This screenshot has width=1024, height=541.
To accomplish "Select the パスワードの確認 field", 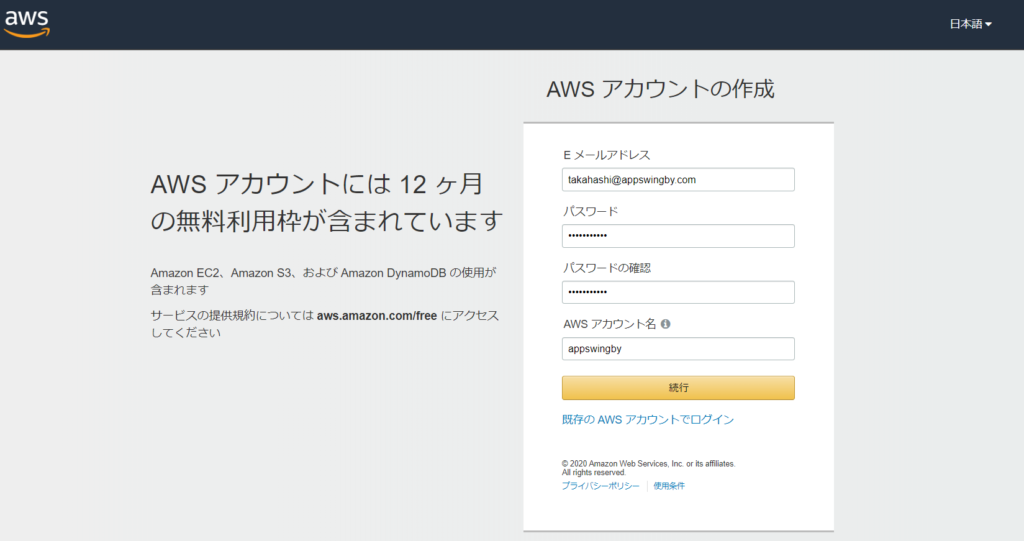I will click(x=678, y=292).
